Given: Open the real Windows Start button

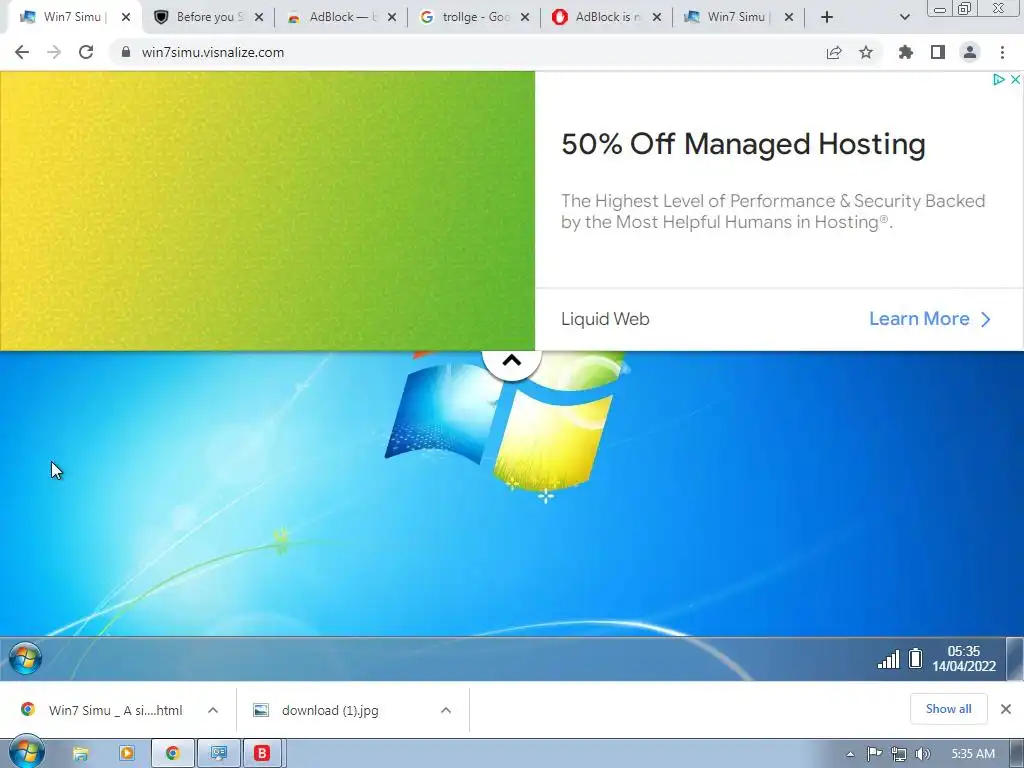Looking at the screenshot, I should tap(26, 752).
